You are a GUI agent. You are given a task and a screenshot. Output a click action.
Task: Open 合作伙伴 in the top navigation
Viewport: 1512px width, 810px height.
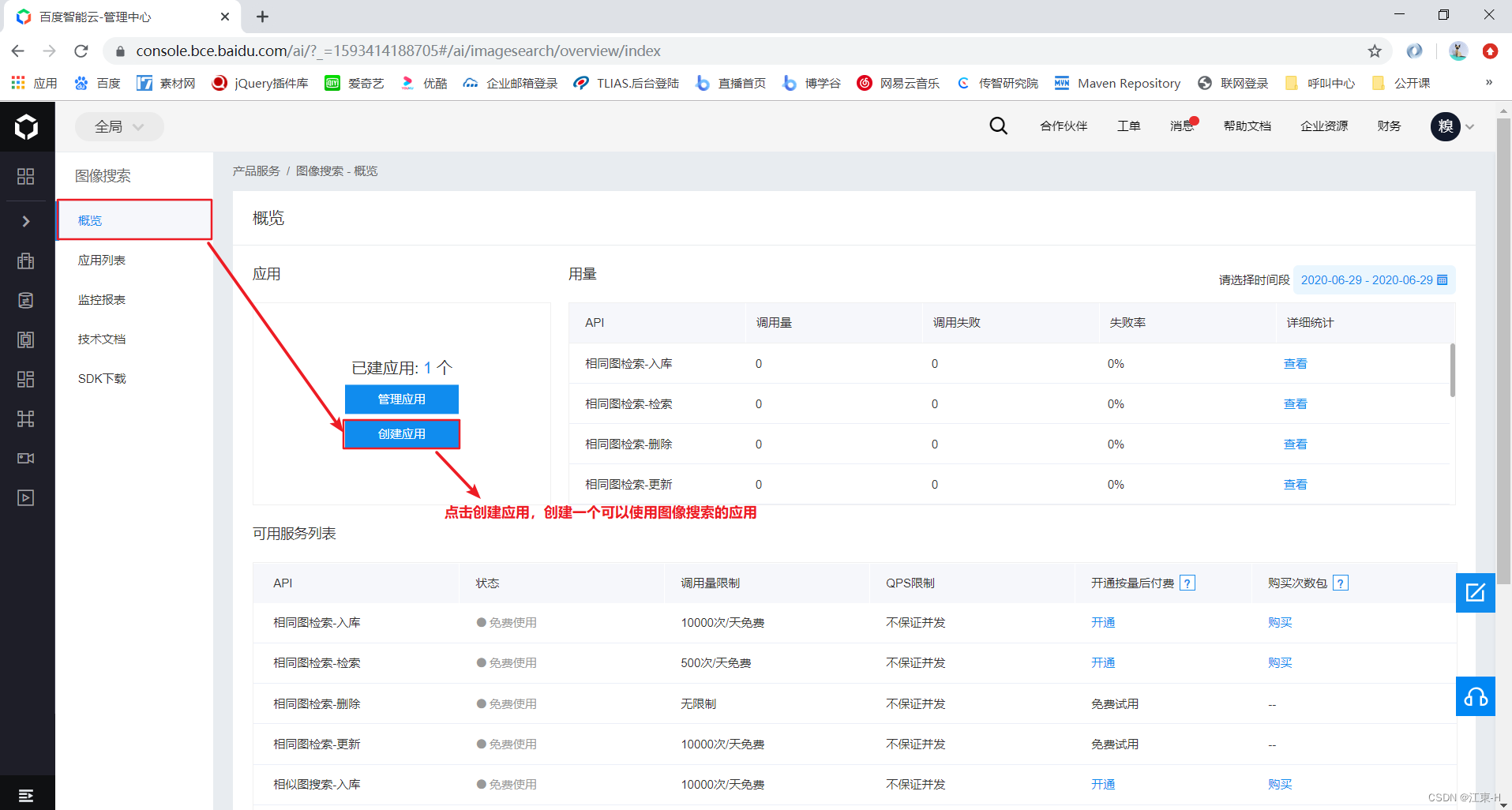coord(1064,126)
